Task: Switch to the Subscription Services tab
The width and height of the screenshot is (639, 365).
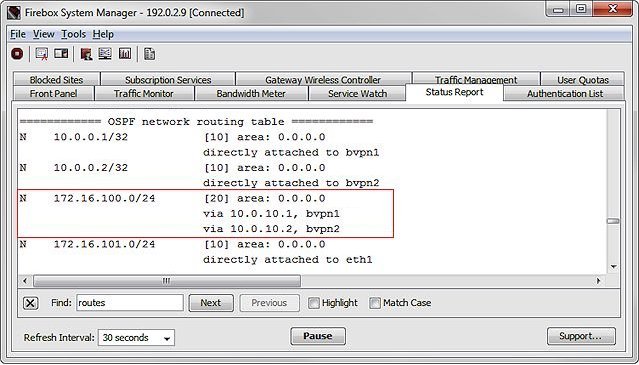Action: (168, 79)
